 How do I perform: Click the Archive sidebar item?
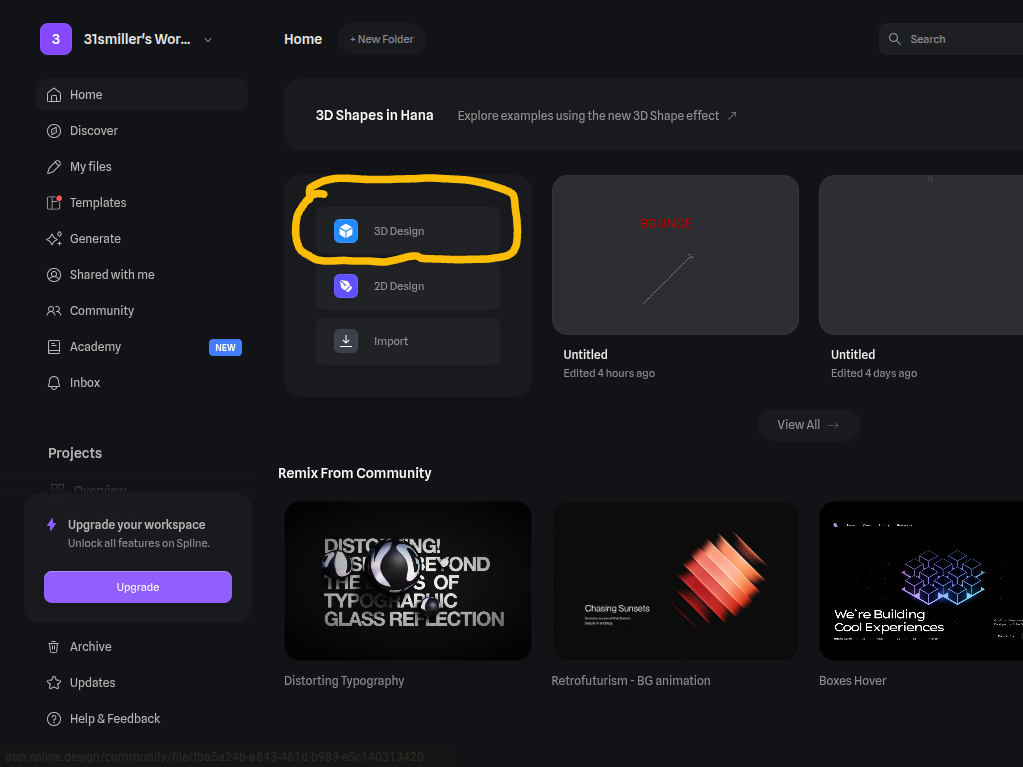142,647
